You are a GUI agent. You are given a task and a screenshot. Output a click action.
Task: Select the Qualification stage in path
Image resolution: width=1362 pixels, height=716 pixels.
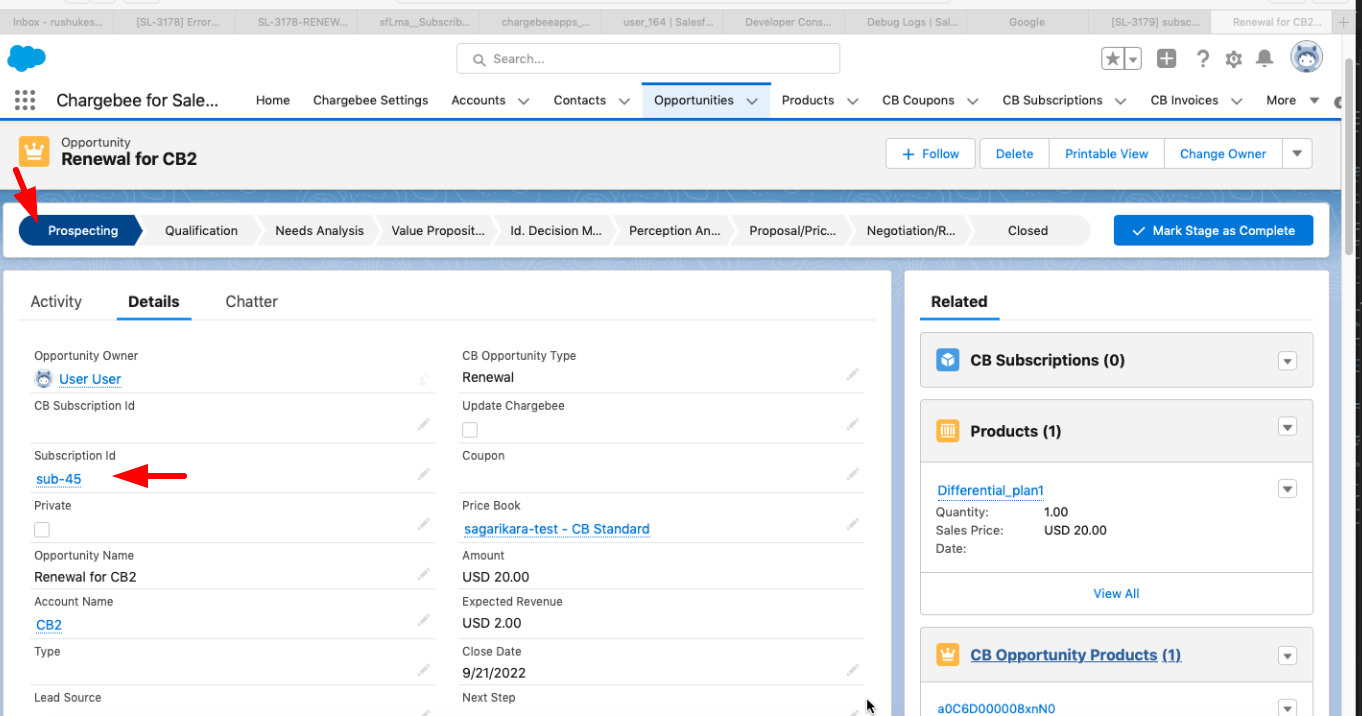[x=201, y=231]
